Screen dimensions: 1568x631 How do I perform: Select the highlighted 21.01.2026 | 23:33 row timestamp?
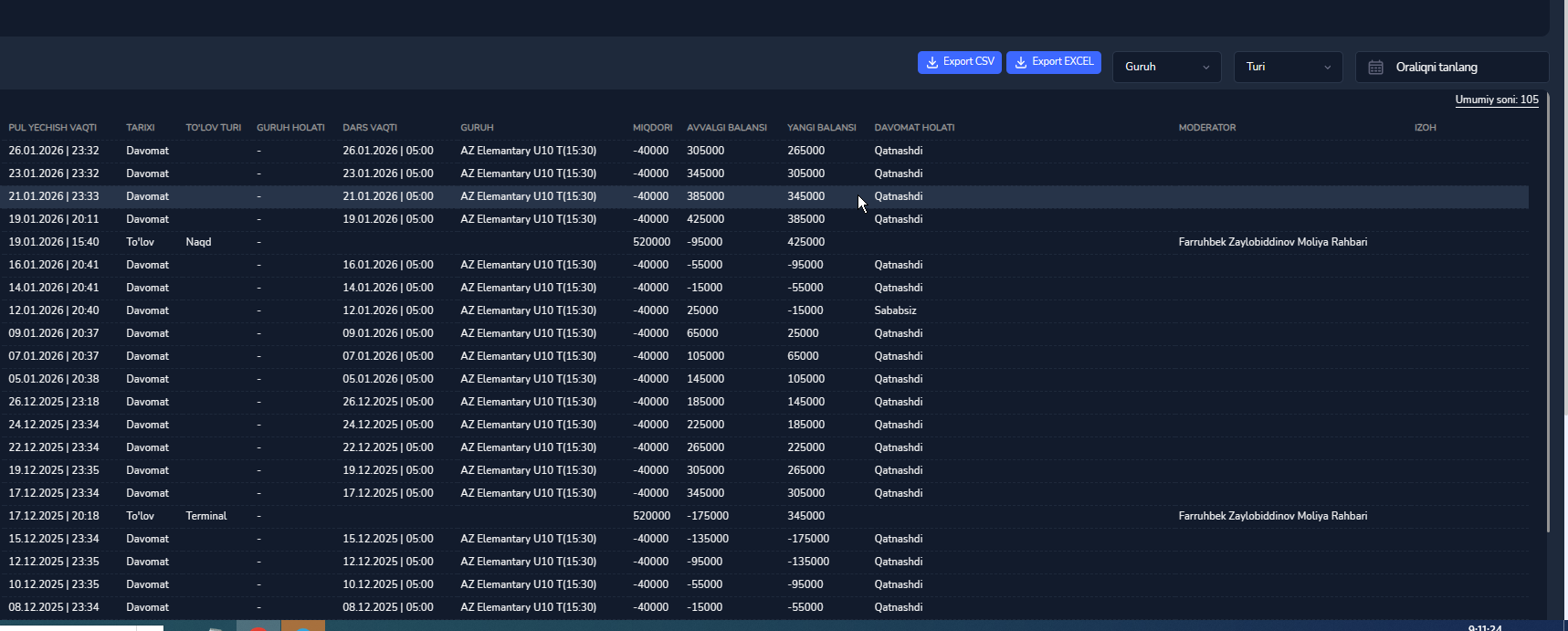coord(54,196)
